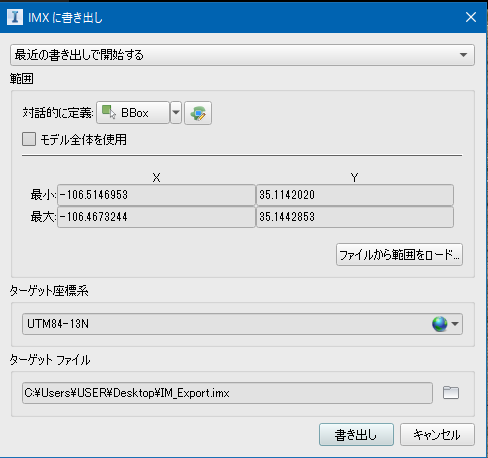Screen dimensions: 488x458
Task: Click the minimum Y value field
Action: click(x=355, y=195)
